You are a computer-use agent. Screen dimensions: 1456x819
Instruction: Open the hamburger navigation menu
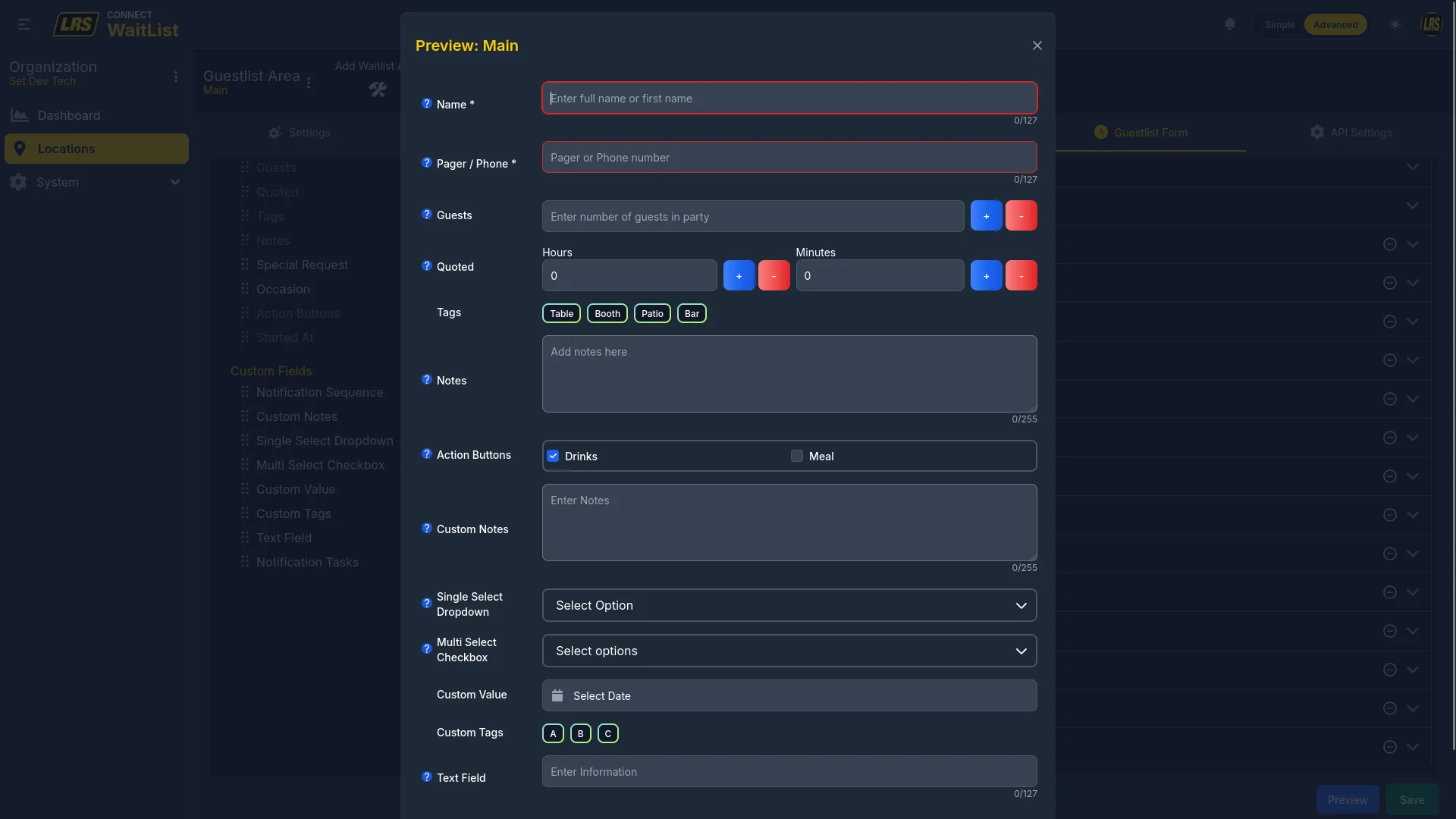24,24
